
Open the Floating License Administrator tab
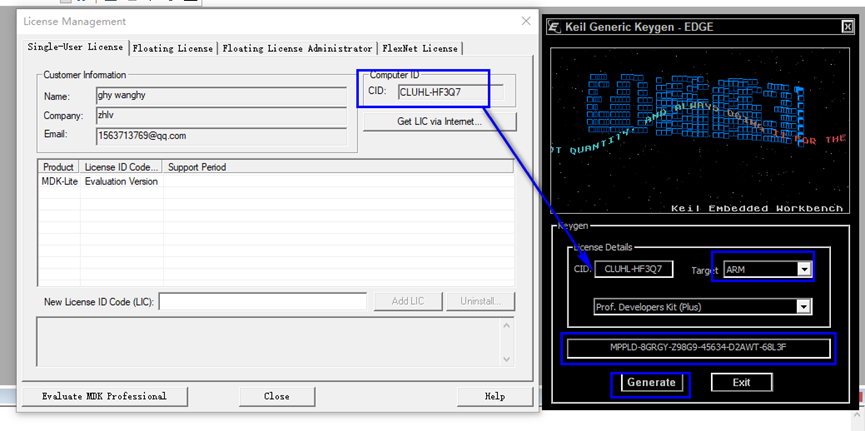click(x=297, y=49)
